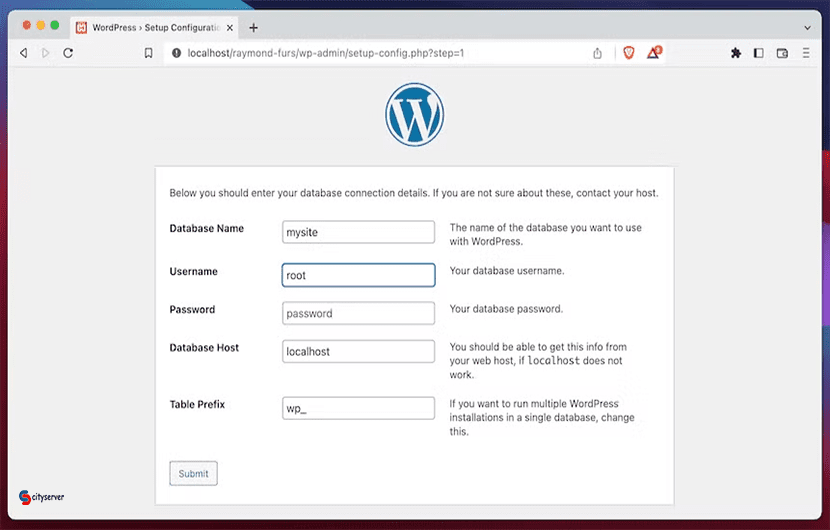
Task: Submit the database connection form
Action: coord(193,473)
